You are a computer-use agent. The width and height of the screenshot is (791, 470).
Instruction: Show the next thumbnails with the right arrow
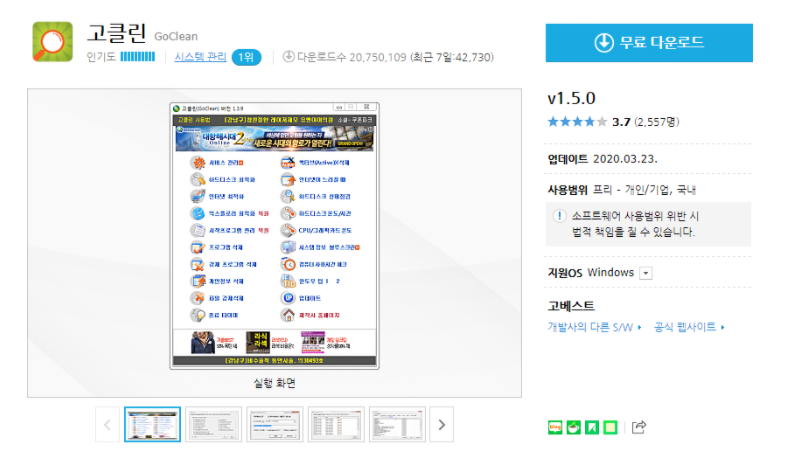pos(441,425)
